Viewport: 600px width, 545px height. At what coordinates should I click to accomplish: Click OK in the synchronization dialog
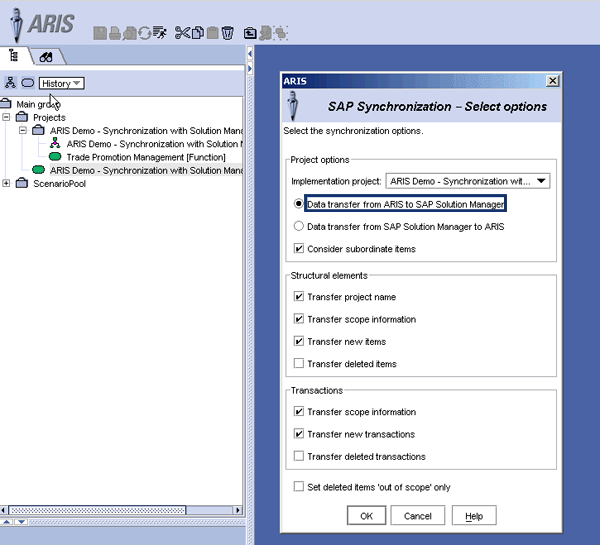pyautogui.click(x=366, y=516)
